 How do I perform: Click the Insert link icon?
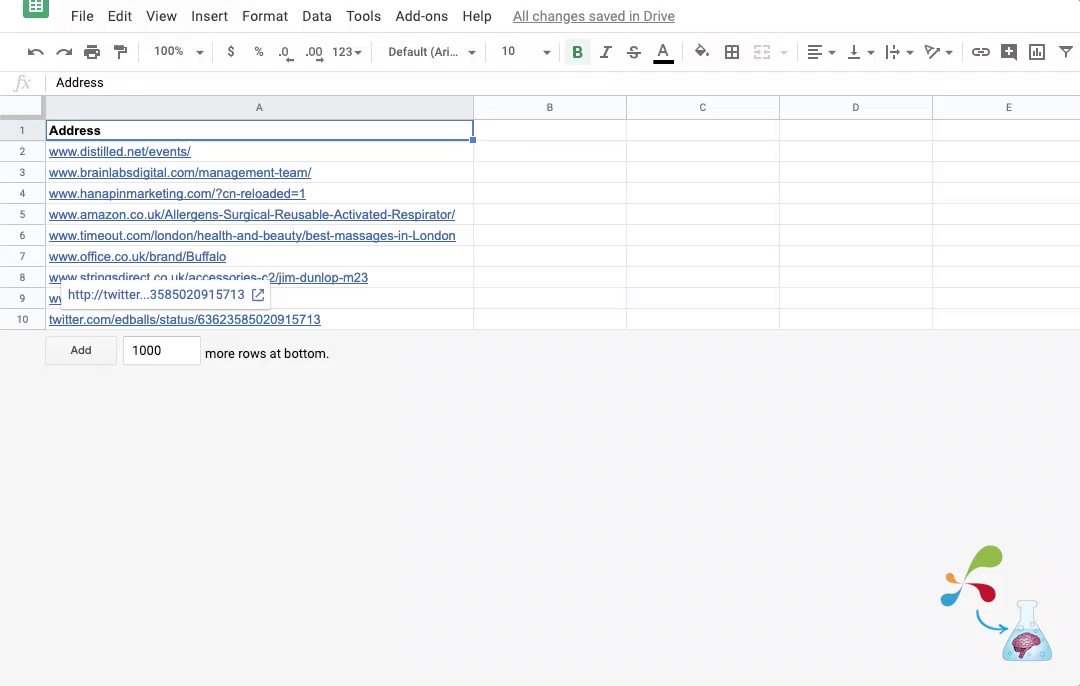[980, 52]
